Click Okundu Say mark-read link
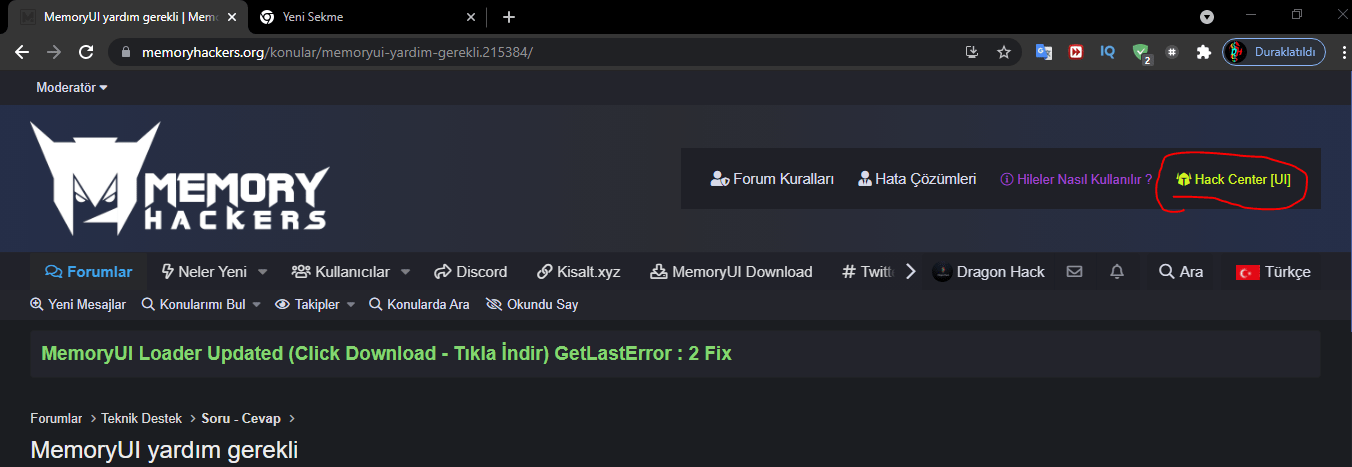 point(532,304)
